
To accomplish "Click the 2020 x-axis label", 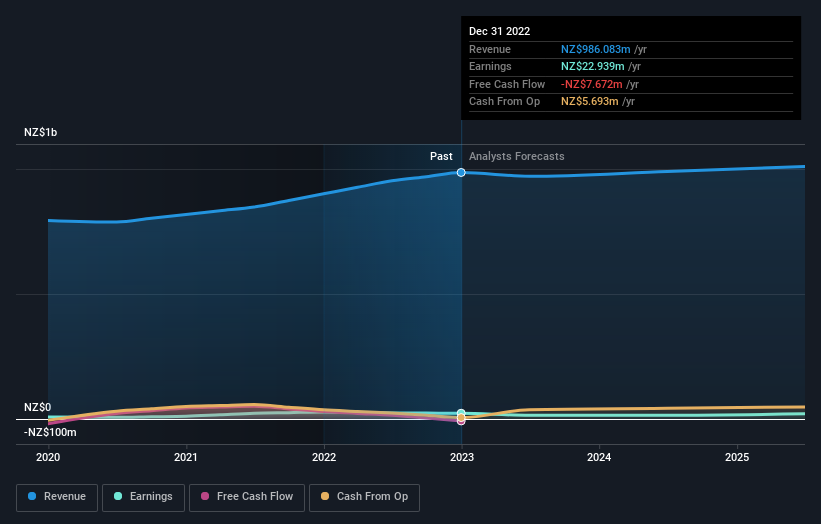I will click(x=48, y=458).
